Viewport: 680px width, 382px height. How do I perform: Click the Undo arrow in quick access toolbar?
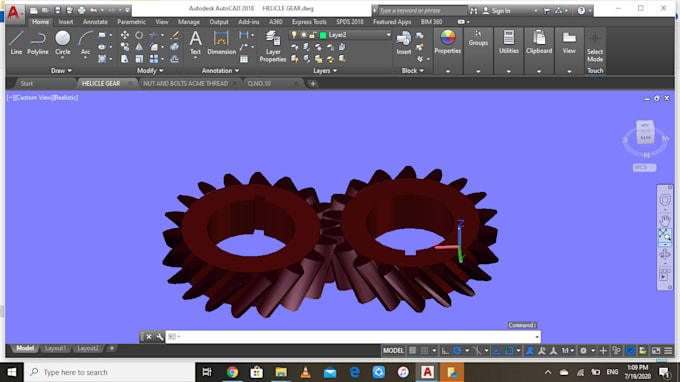click(93, 10)
